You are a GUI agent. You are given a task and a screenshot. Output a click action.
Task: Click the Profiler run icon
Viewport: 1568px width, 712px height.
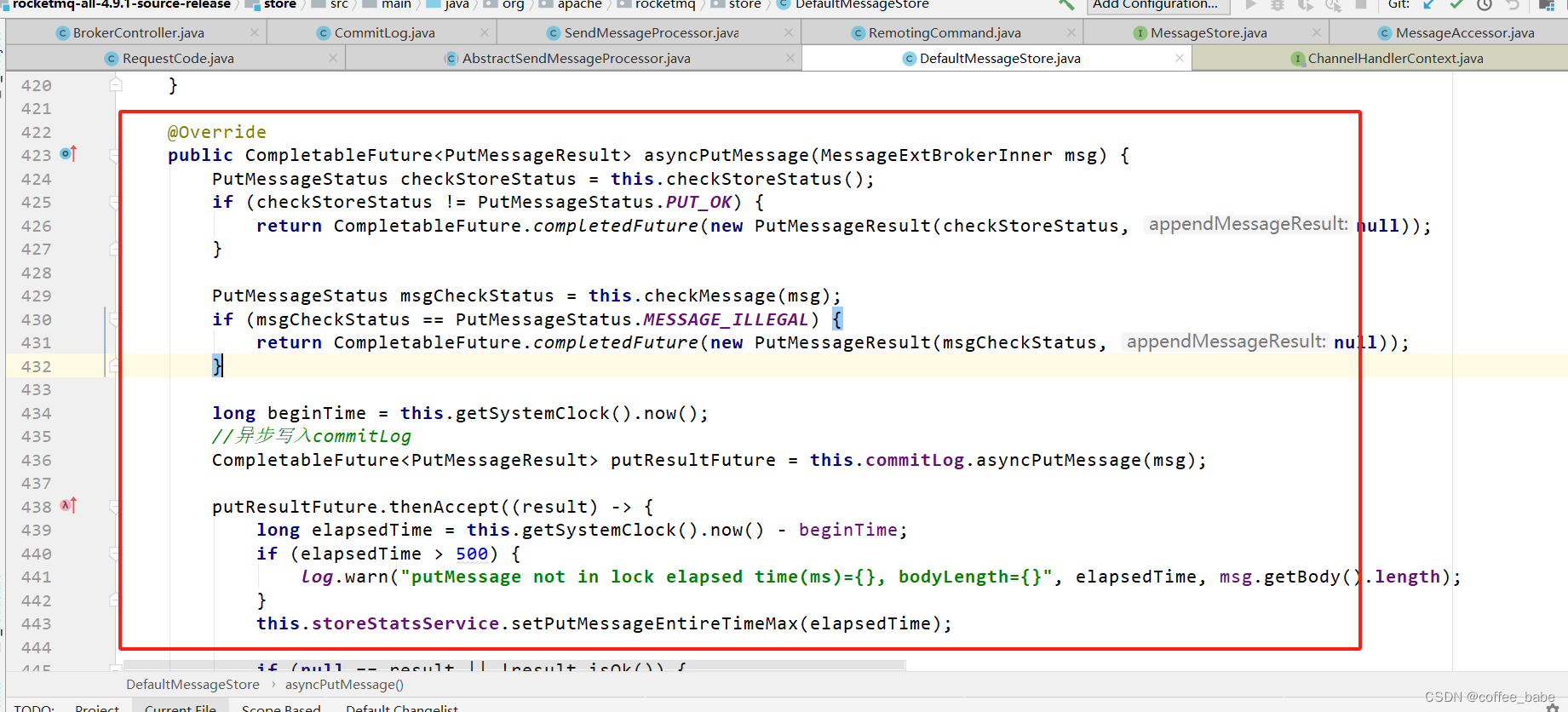point(1334,4)
